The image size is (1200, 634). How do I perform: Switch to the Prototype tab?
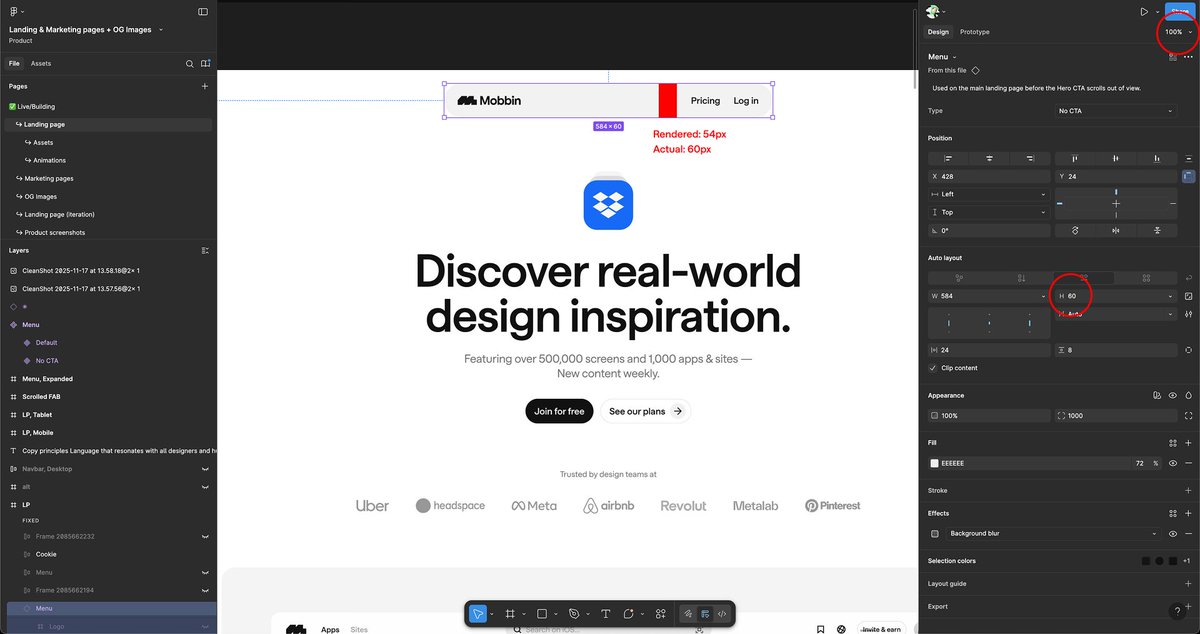975,32
